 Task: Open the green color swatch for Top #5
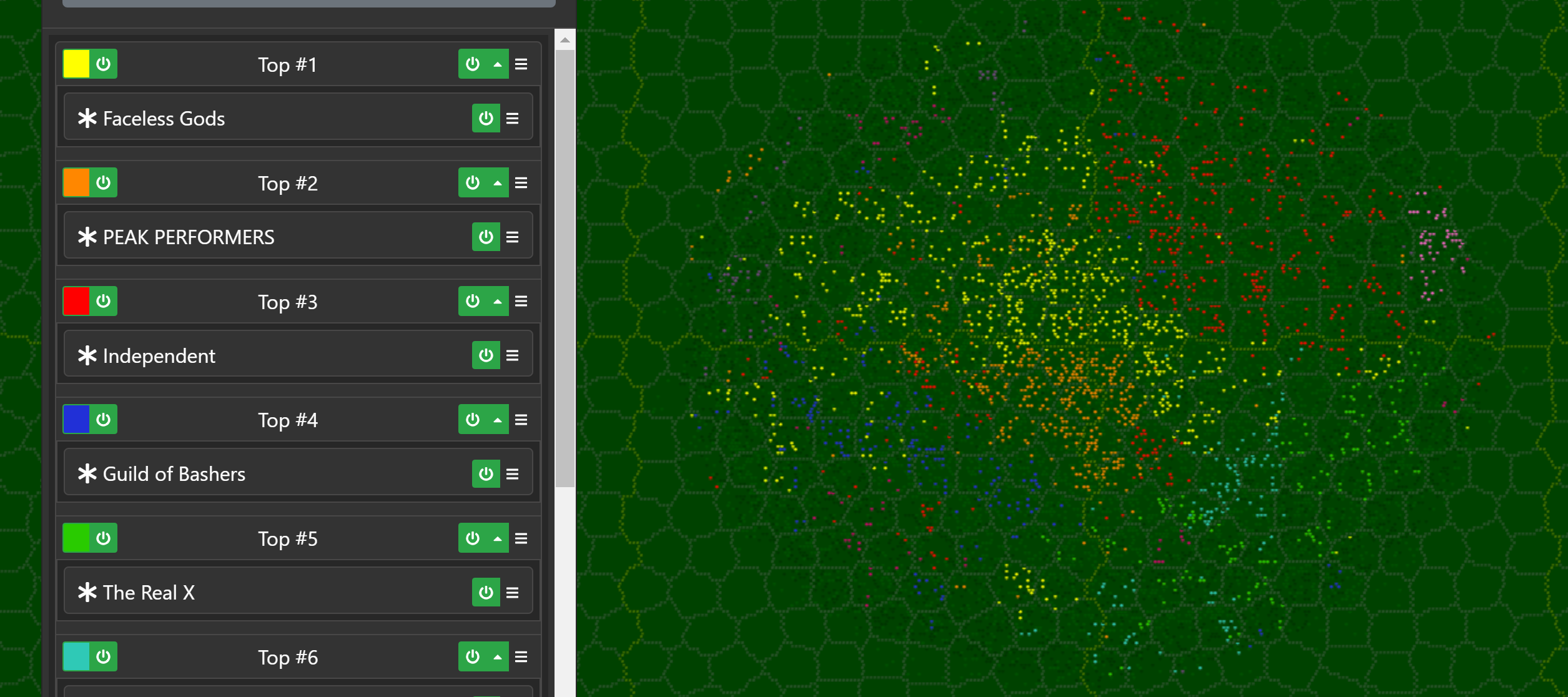point(76,538)
